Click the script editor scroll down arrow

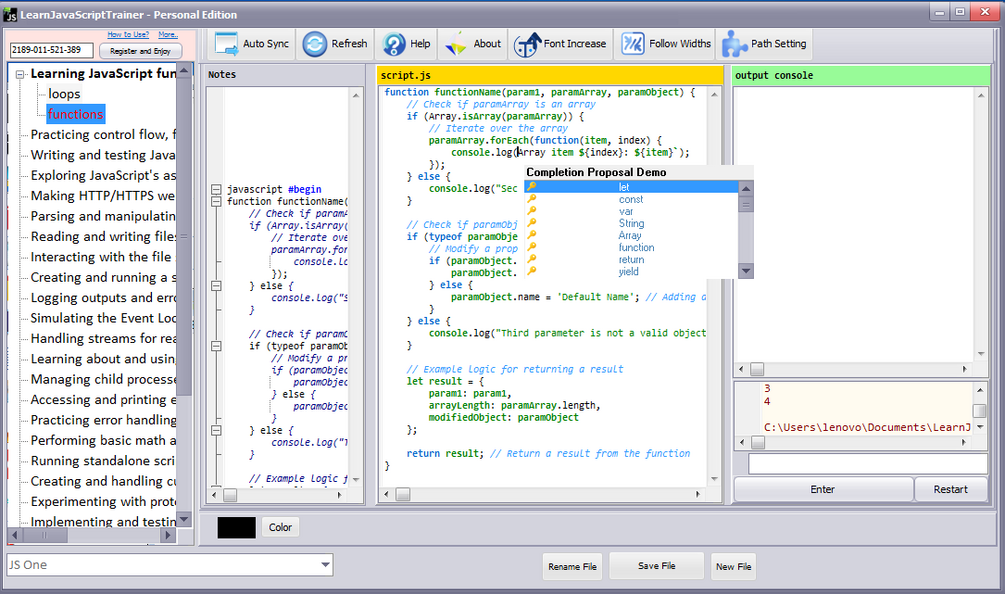(x=714, y=479)
